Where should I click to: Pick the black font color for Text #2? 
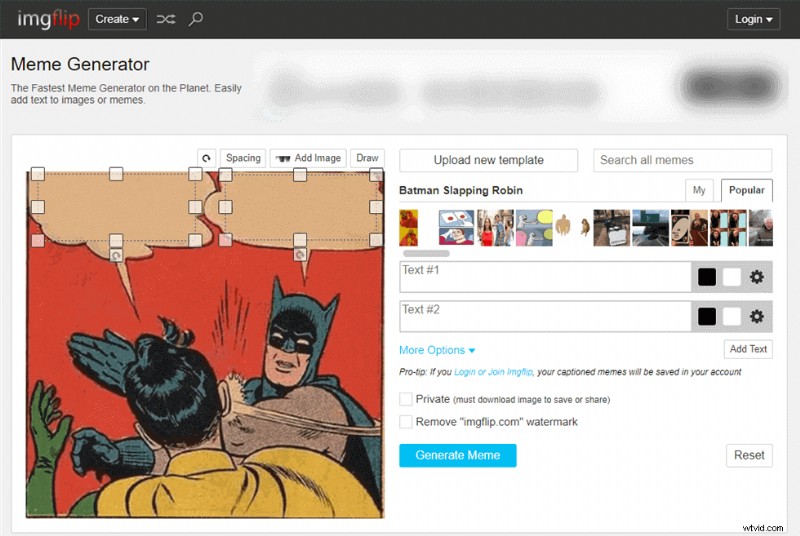pos(707,317)
